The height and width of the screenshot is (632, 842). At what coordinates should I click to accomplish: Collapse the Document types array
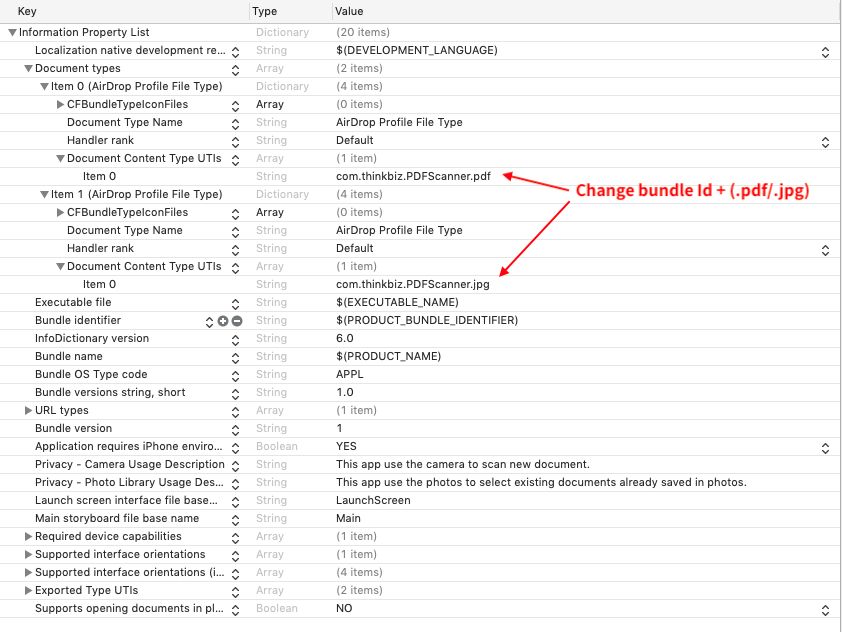[x=28, y=69]
